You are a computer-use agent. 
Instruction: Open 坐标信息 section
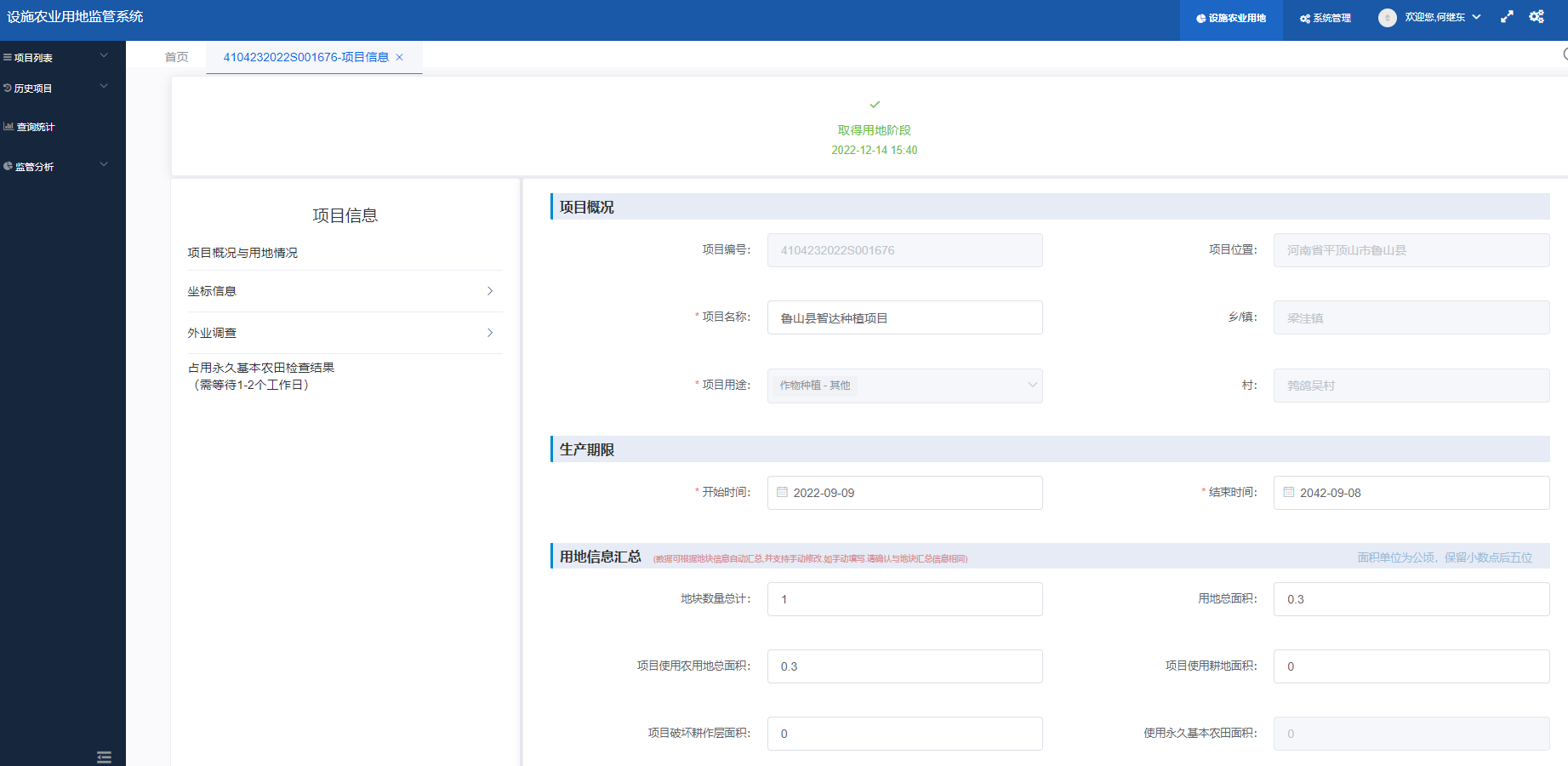coord(345,291)
